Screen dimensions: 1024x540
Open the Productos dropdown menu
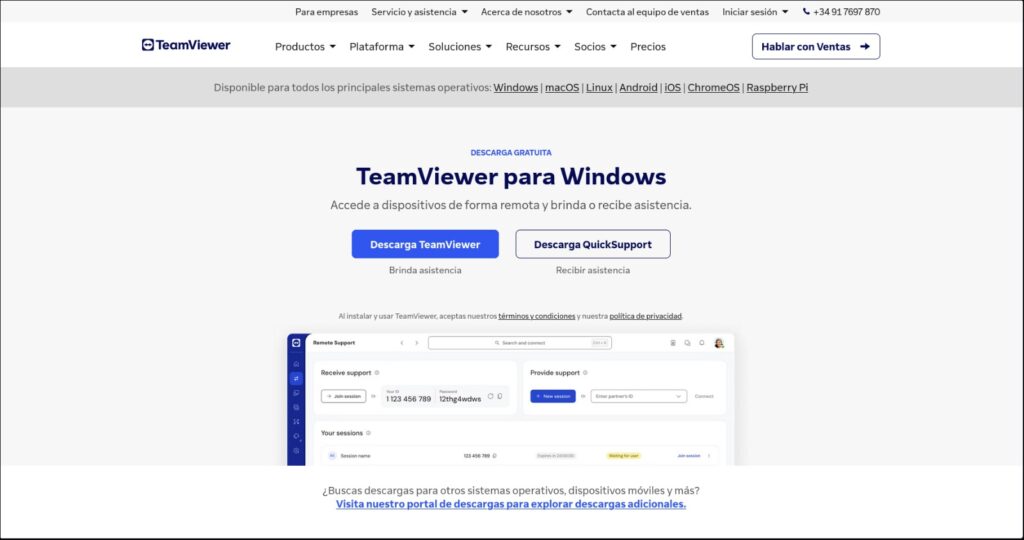click(305, 47)
